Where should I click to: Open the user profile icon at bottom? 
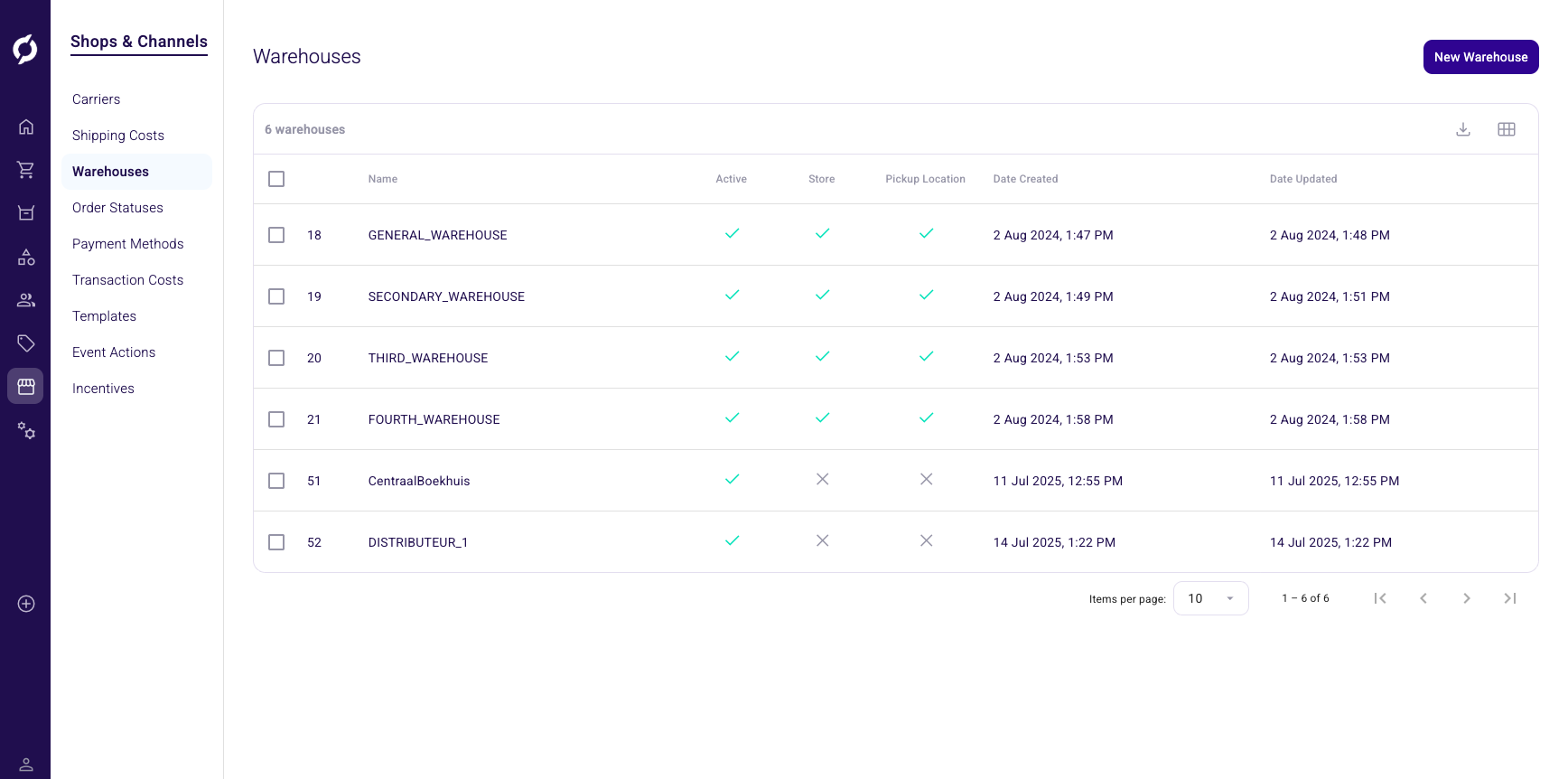26,765
